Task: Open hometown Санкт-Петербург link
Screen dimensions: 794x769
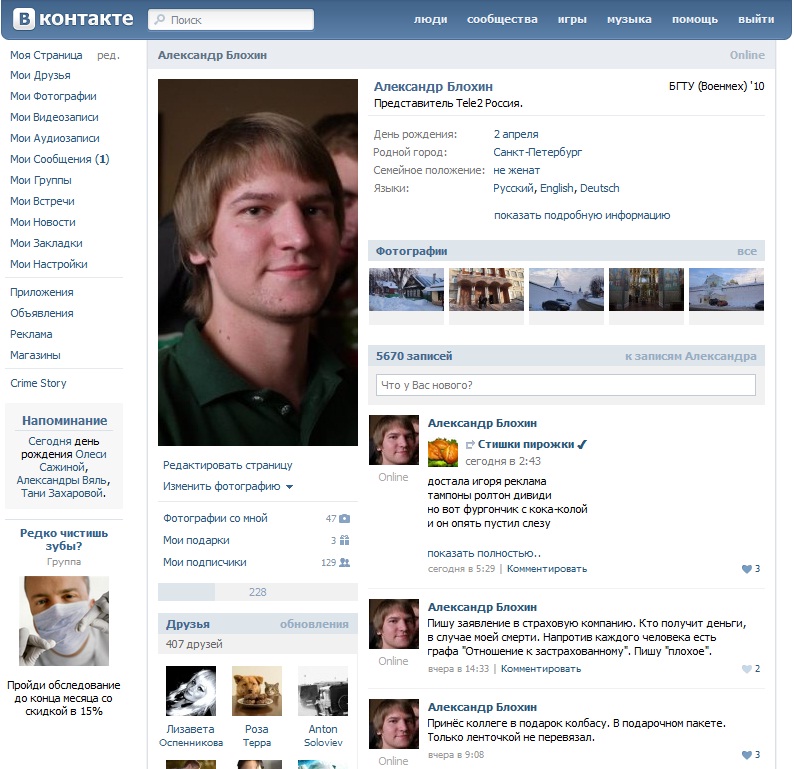Action: [x=537, y=152]
